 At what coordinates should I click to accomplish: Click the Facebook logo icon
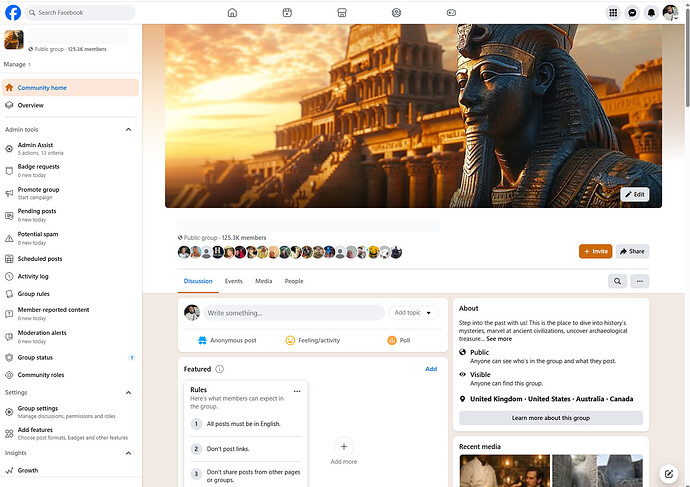[13, 13]
